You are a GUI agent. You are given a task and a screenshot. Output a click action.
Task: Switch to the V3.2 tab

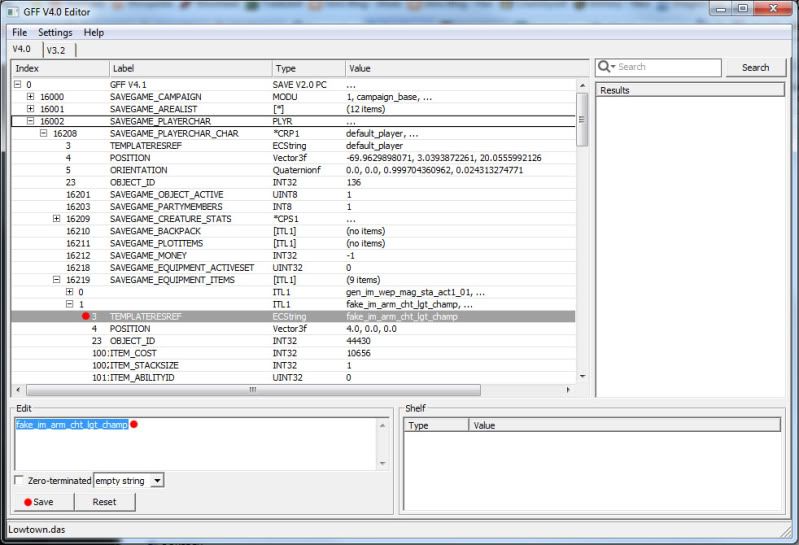57,50
